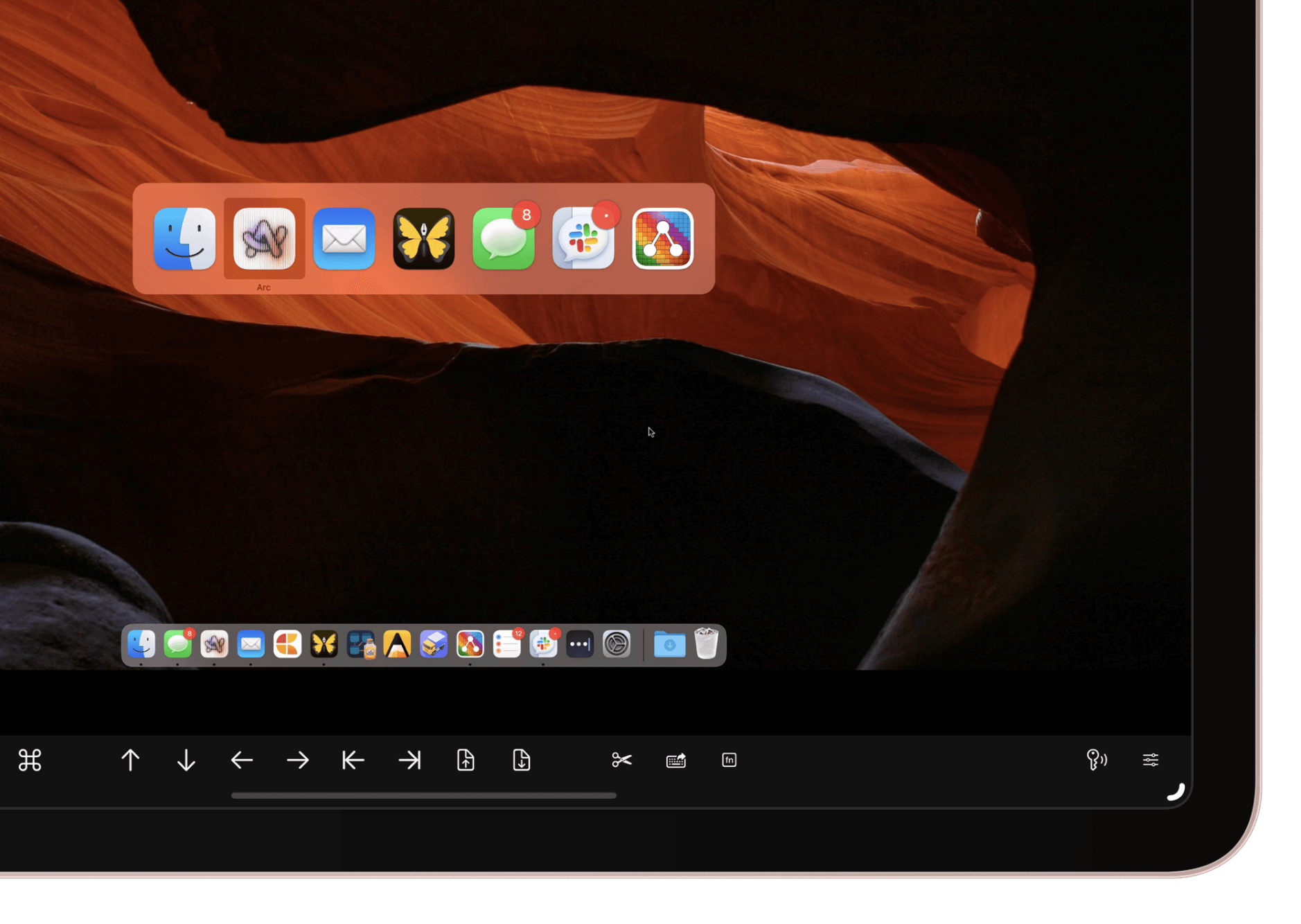Open the blue diagram database app in Dock
This screenshot has height=924, width=1301.
pos(361,644)
